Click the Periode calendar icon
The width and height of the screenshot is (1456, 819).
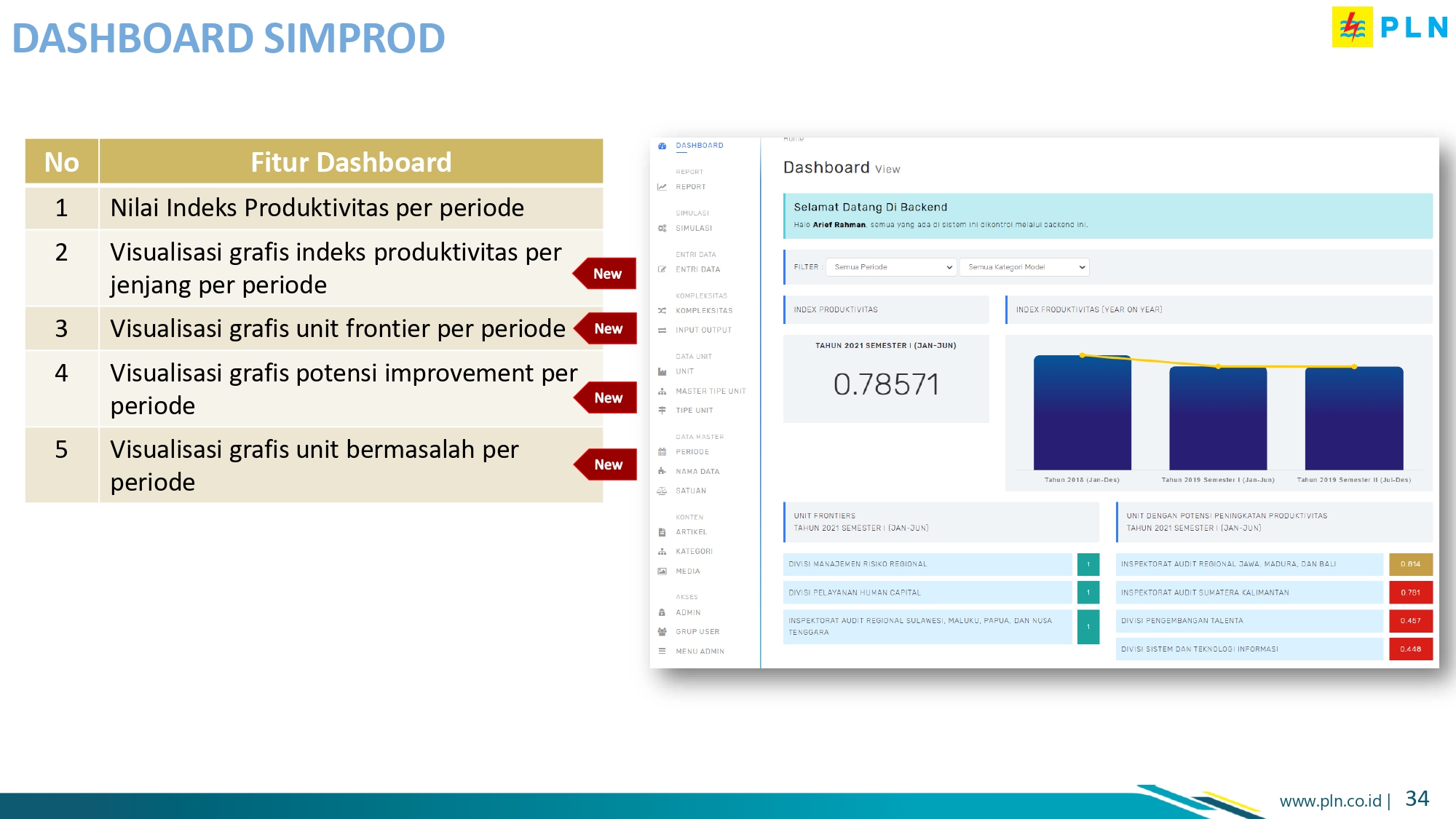[x=662, y=452]
